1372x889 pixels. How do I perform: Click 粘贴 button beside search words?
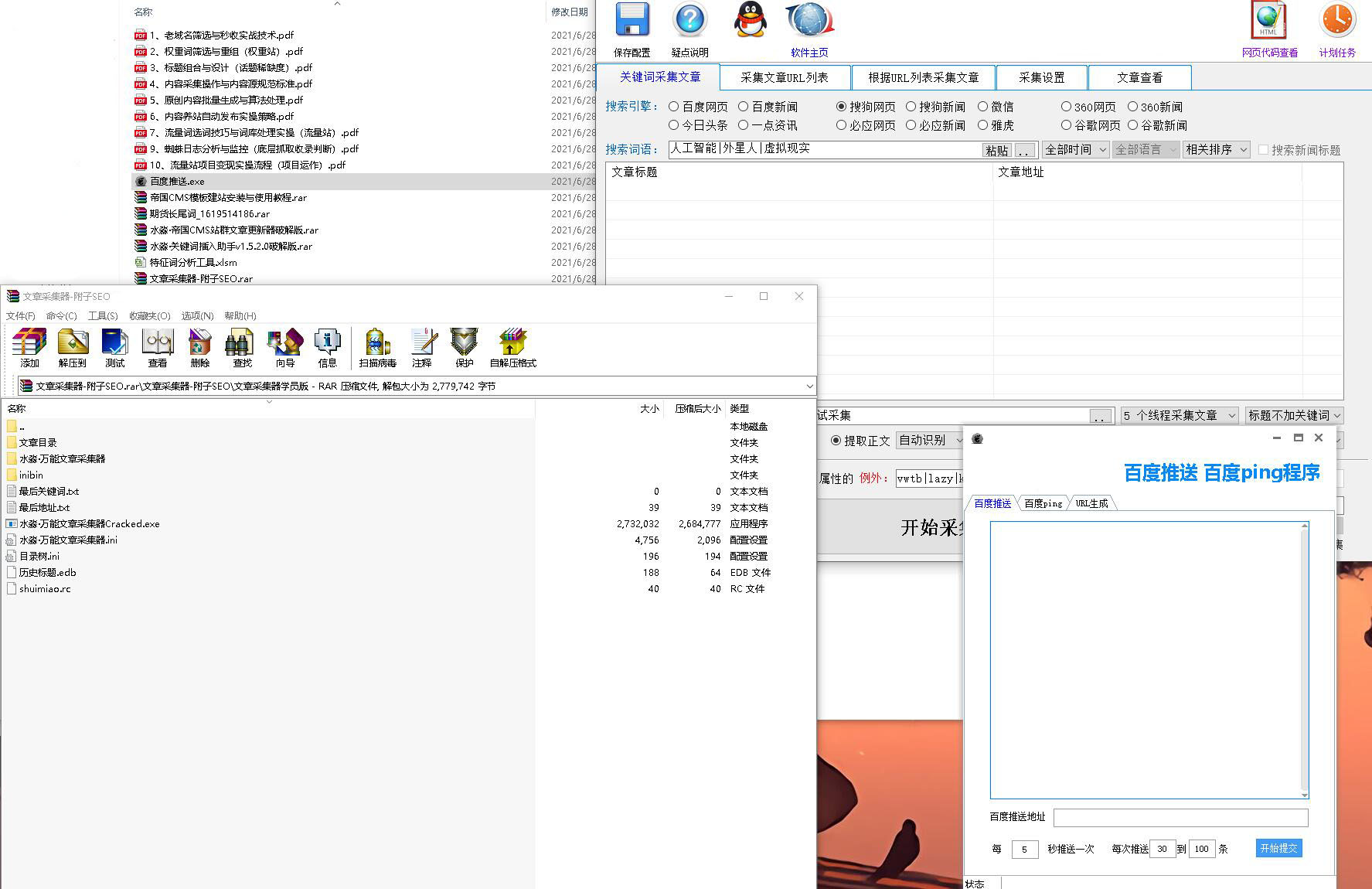coord(997,151)
